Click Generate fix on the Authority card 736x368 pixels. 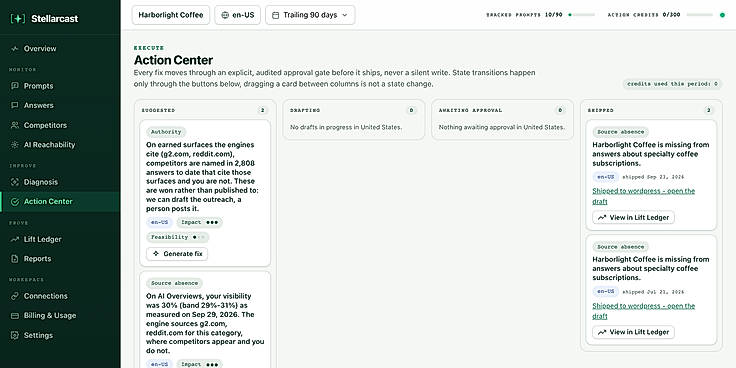(x=177, y=254)
